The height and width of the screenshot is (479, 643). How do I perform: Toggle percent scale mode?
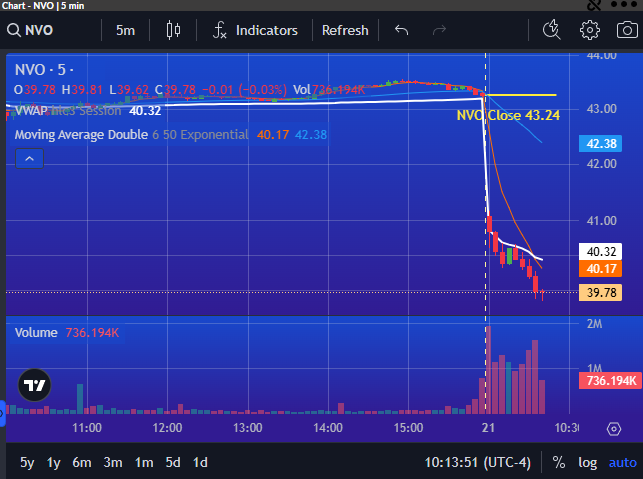pos(559,463)
